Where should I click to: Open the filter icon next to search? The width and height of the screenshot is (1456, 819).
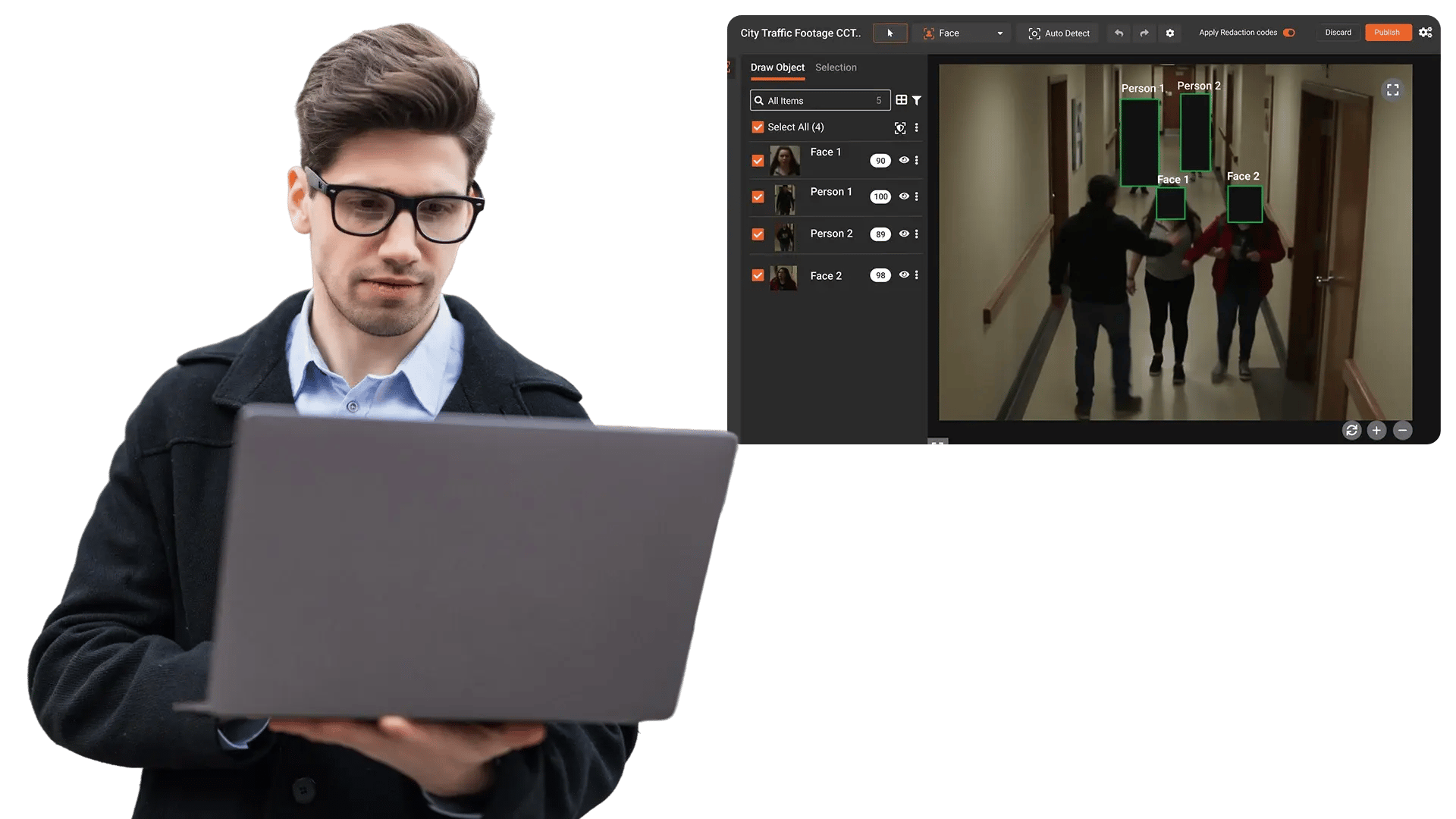(918, 99)
